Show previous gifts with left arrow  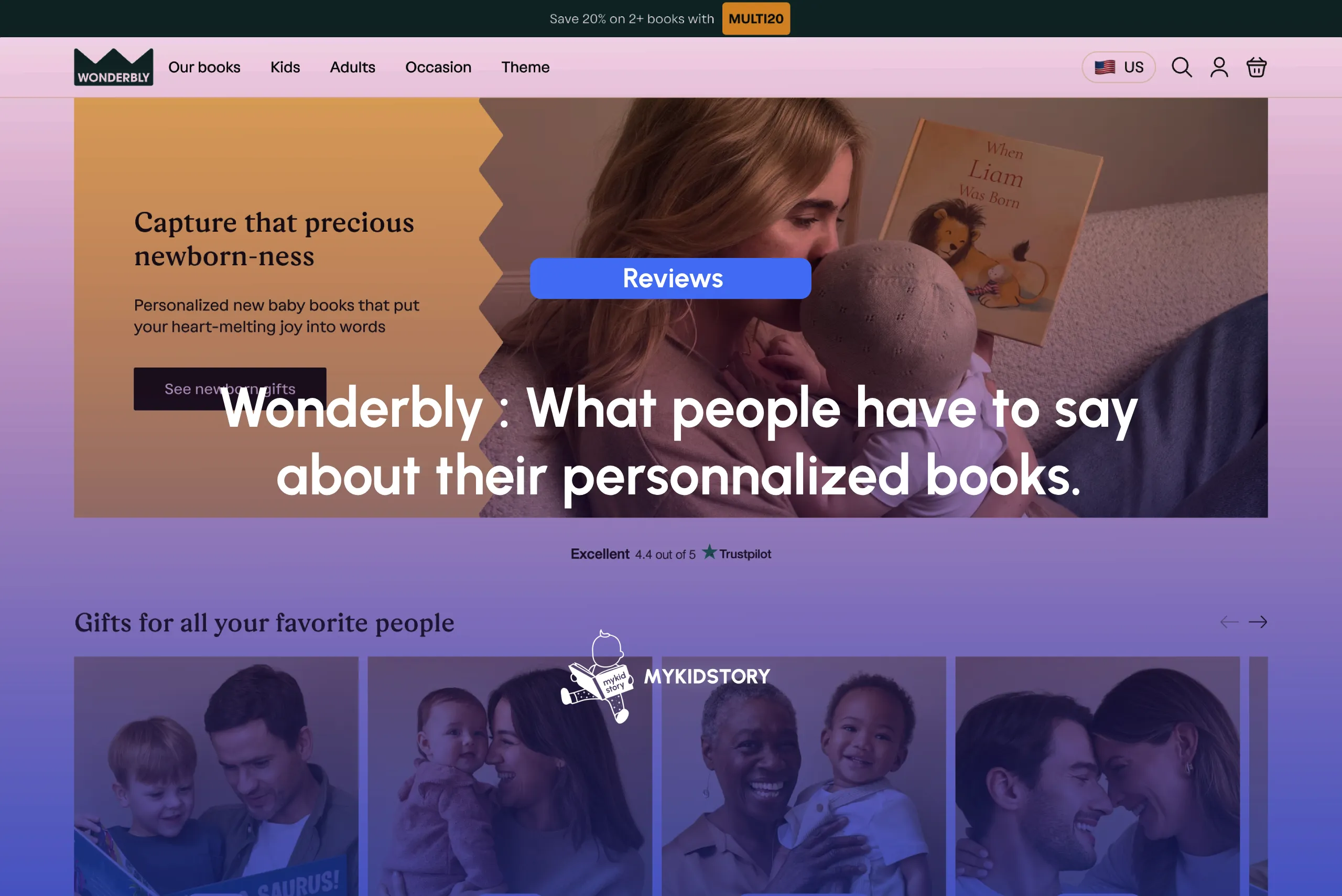pyautogui.click(x=1229, y=622)
